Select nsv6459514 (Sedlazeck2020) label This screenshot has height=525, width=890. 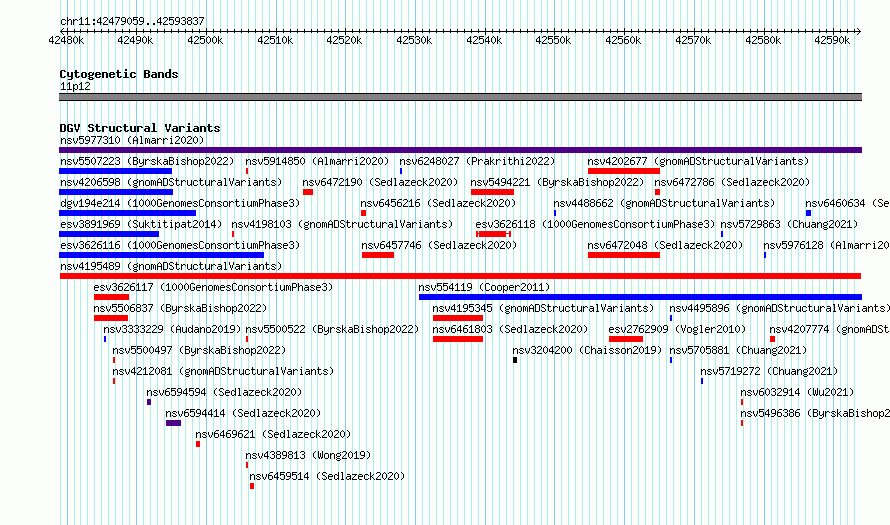[328, 476]
